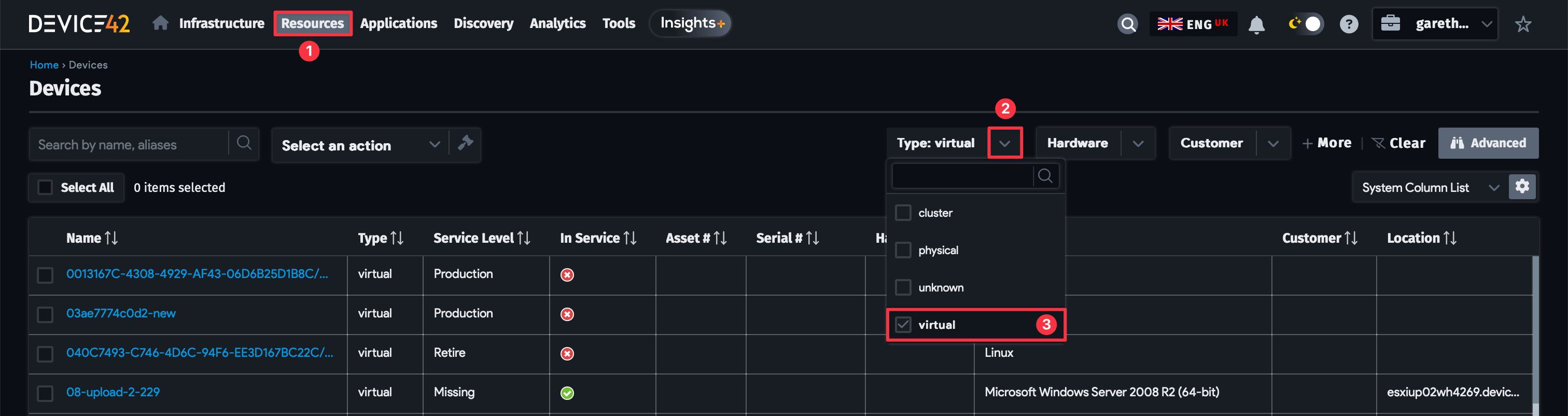Select row checkbox for 040C7493-C746 device
Viewport: 1568px width, 416px height.
tap(45, 354)
